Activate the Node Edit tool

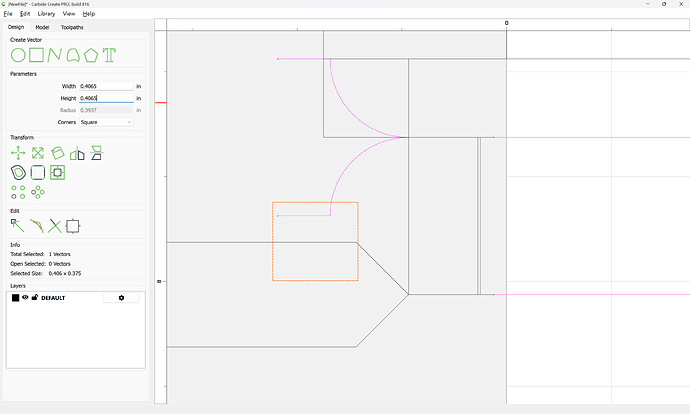tap(18, 226)
